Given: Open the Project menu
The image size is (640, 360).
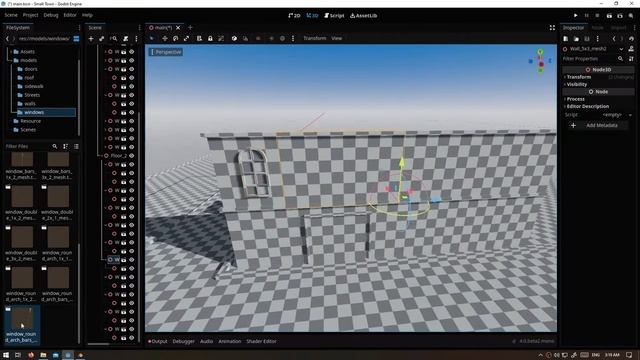Looking at the screenshot, I should (30, 15).
